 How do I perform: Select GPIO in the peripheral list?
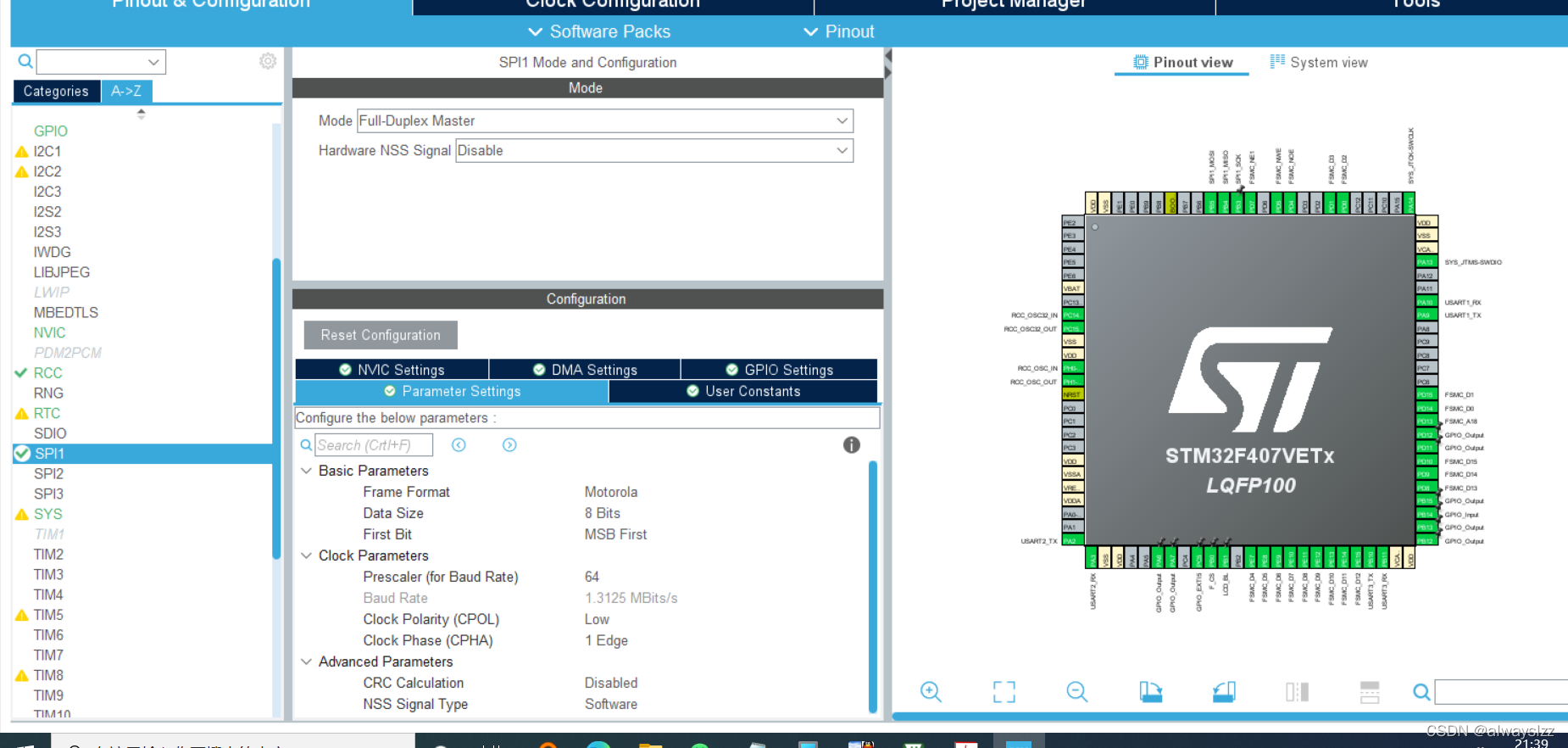51,131
